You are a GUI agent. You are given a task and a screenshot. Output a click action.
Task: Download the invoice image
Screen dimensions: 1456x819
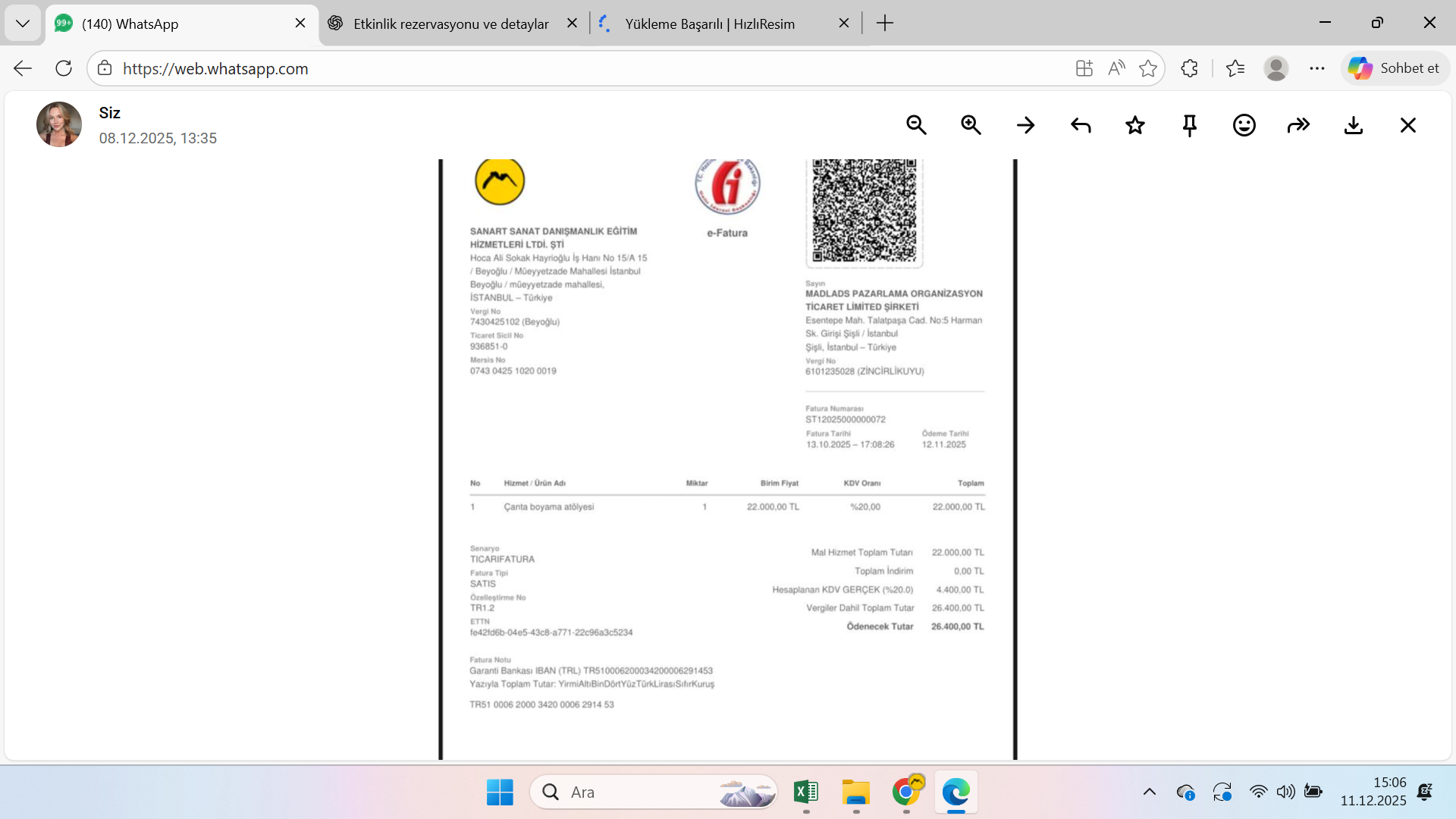(1354, 125)
